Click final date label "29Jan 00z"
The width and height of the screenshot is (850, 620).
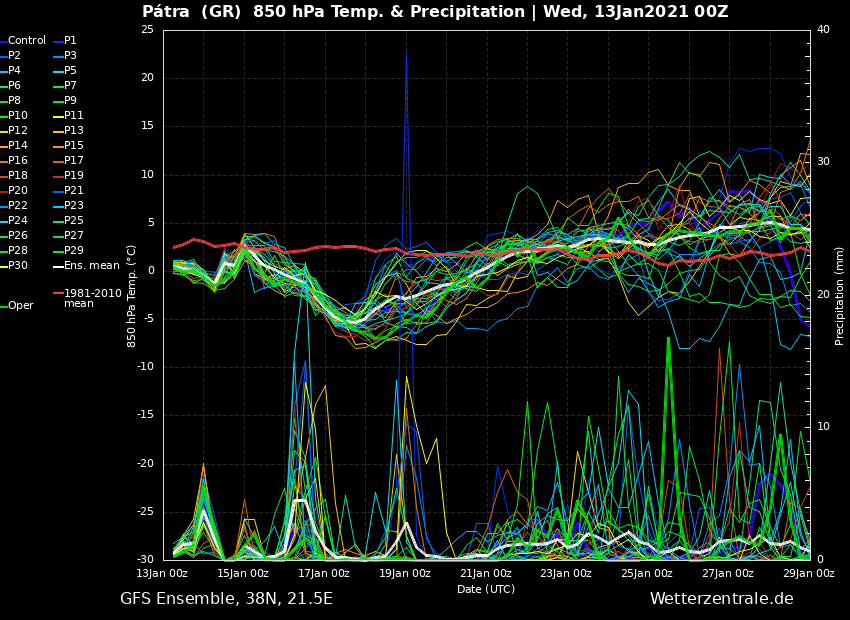pyautogui.click(x=809, y=573)
